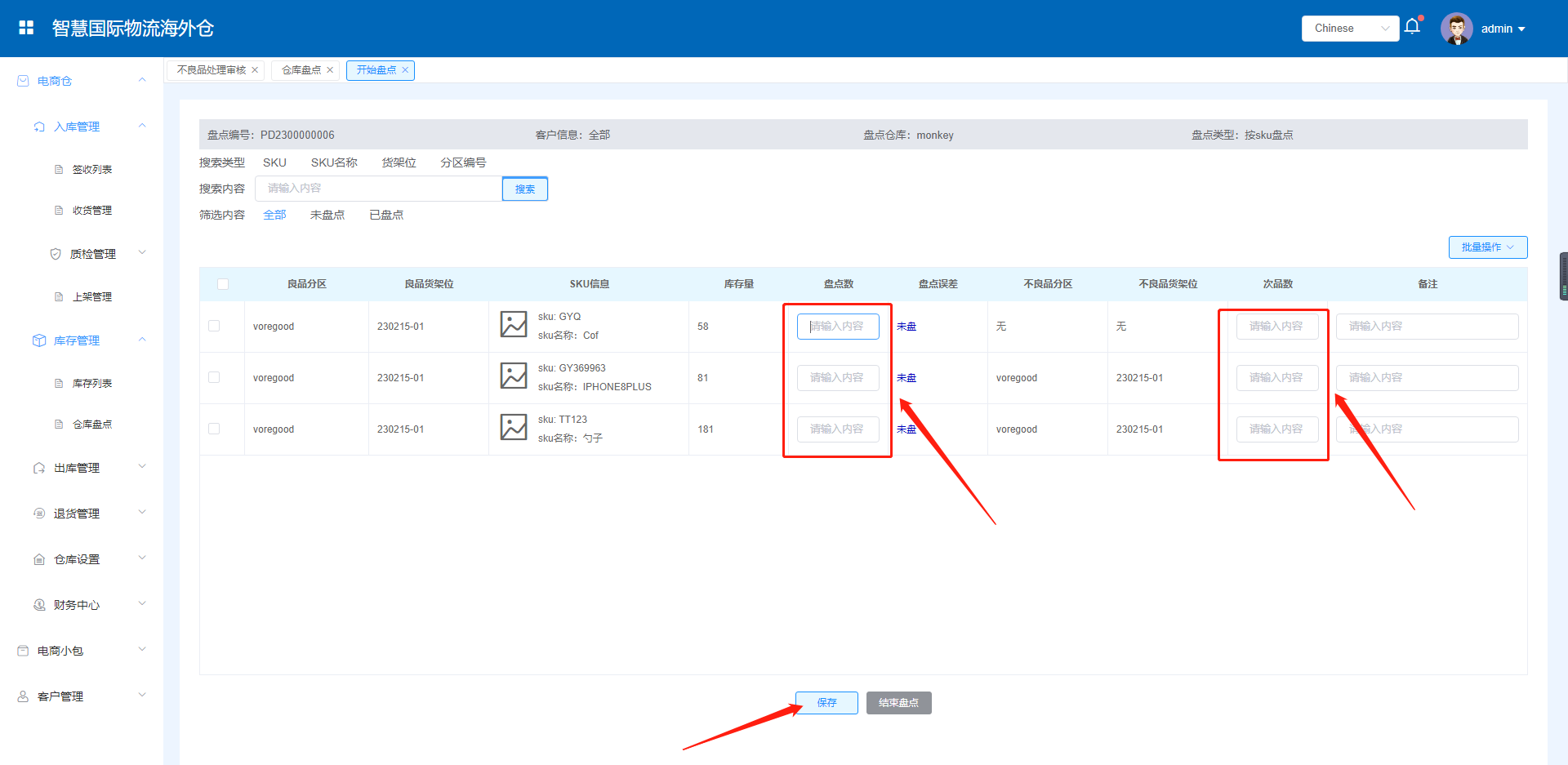Open the notification bell
1568x765 pixels.
click(x=1412, y=27)
